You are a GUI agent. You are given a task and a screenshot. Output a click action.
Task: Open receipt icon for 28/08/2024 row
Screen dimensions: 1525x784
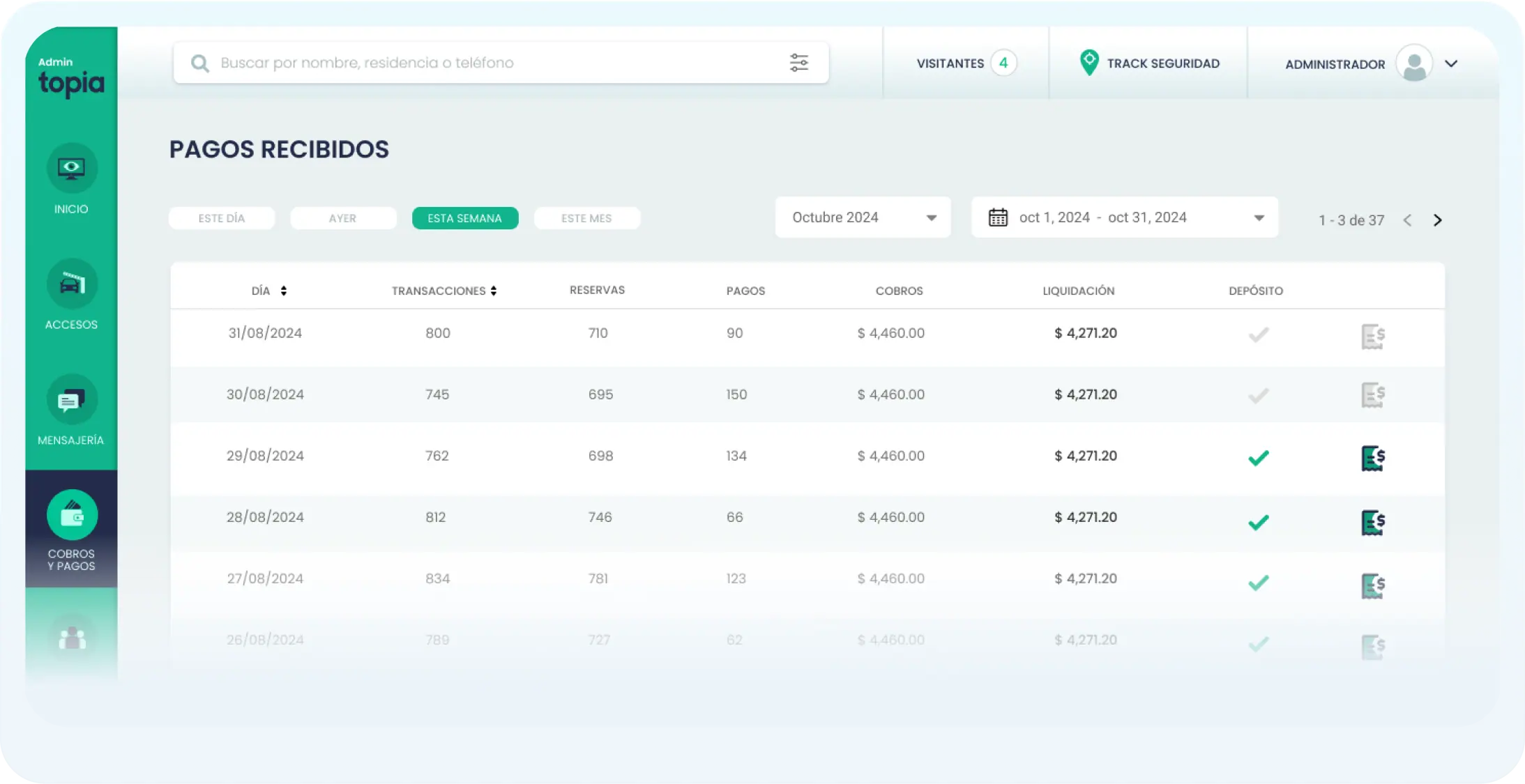(1373, 523)
